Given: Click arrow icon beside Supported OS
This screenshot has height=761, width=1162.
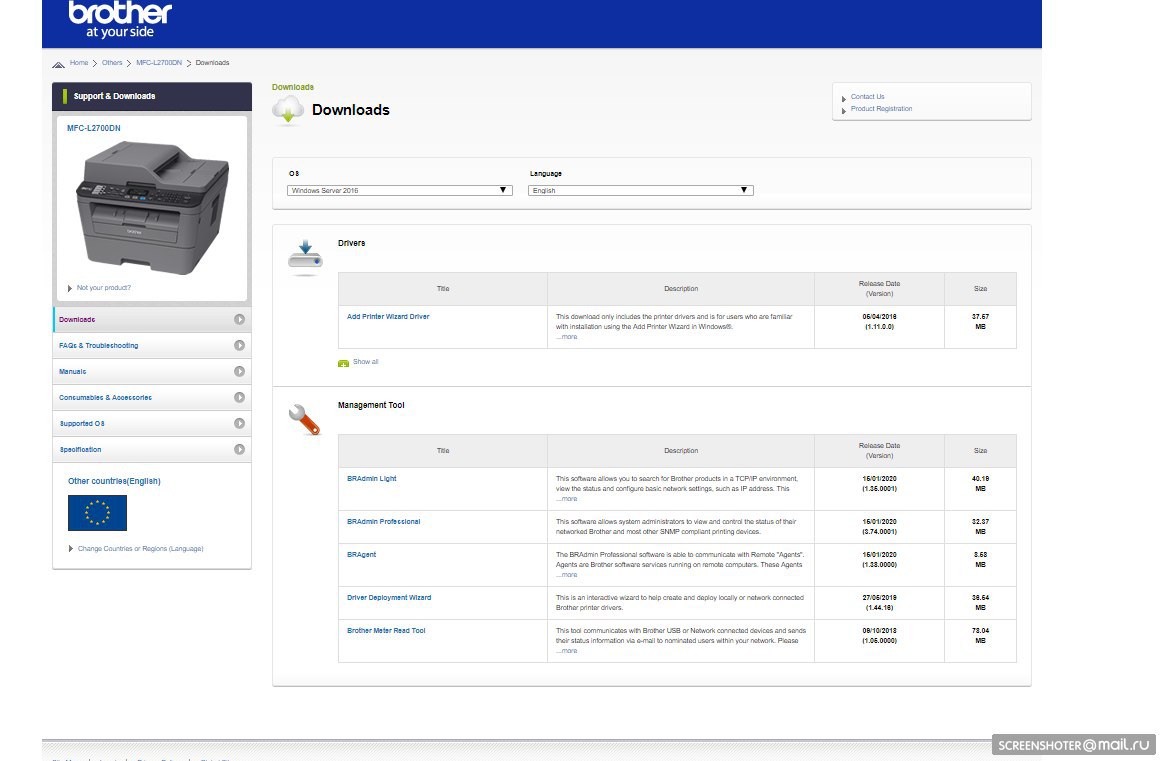Looking at the screenshot, I should click(x=239, y=423).
